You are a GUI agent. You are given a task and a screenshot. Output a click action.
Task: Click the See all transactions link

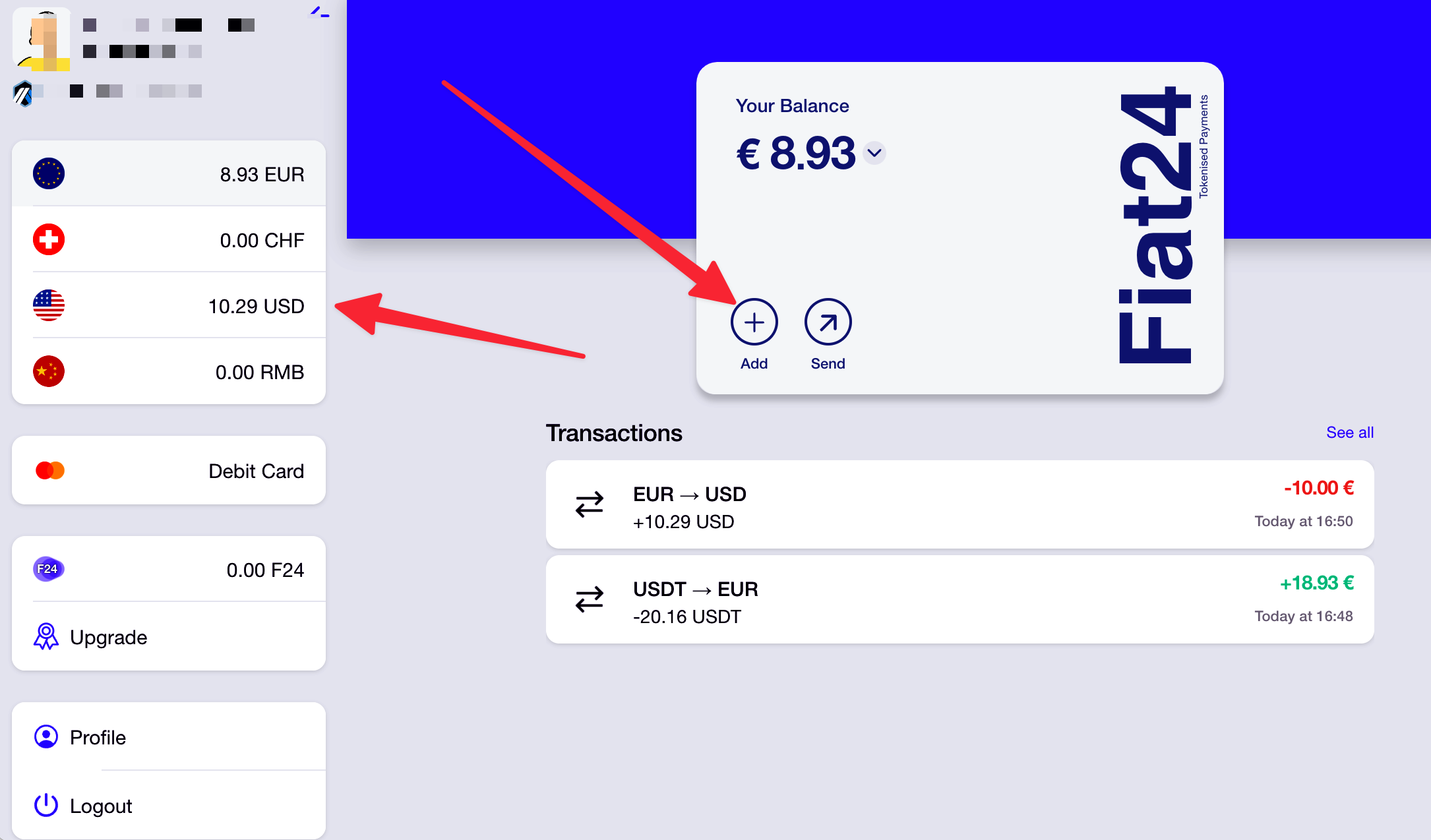1349,433
